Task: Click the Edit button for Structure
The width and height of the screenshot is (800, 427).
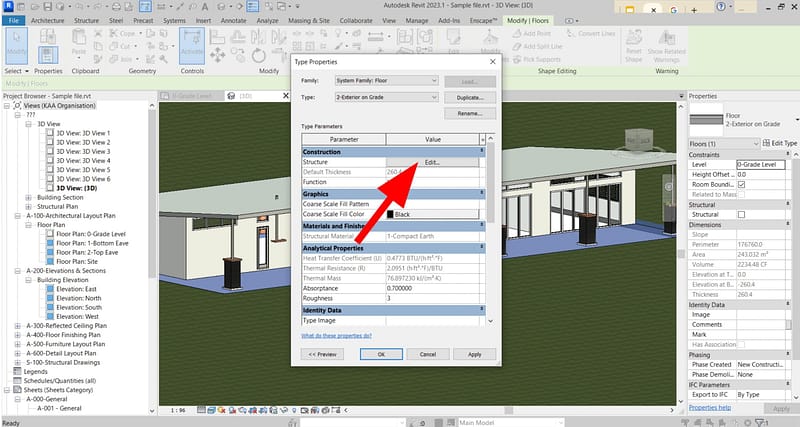Action: click(431, 161)
